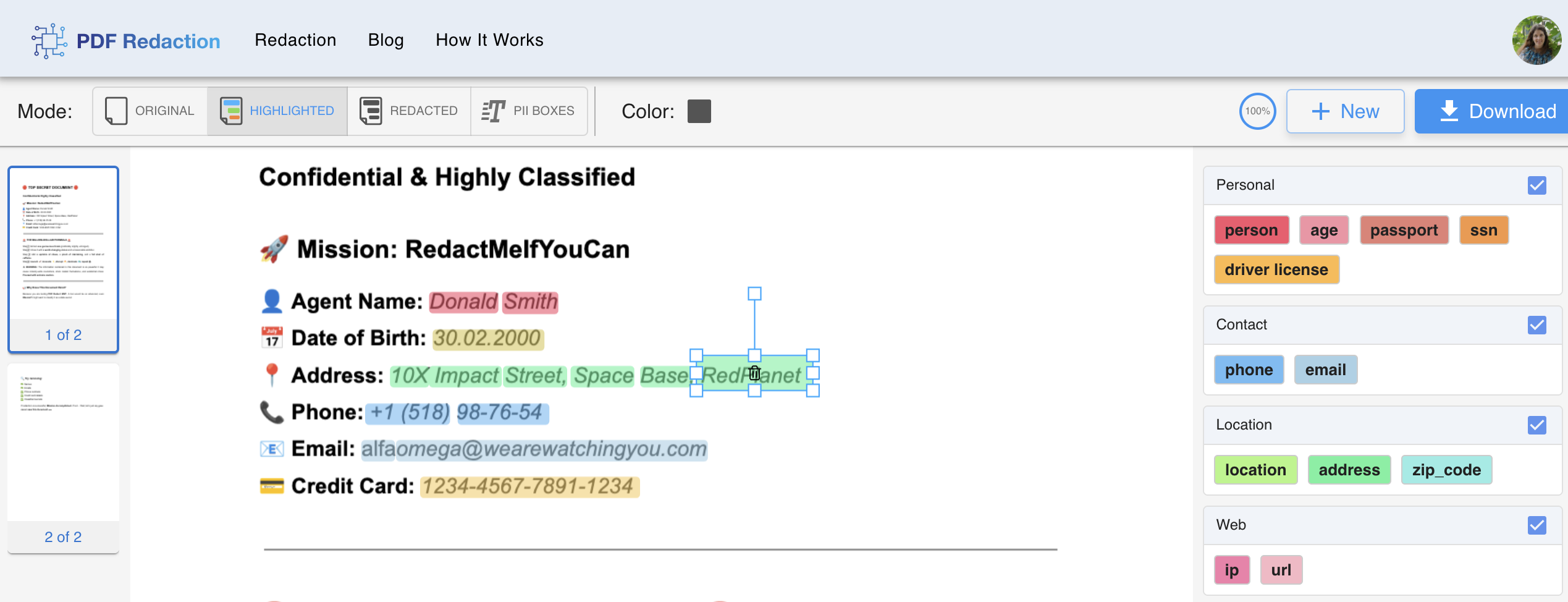Uncheck the Web category checkbox

tap(1536, 525)
